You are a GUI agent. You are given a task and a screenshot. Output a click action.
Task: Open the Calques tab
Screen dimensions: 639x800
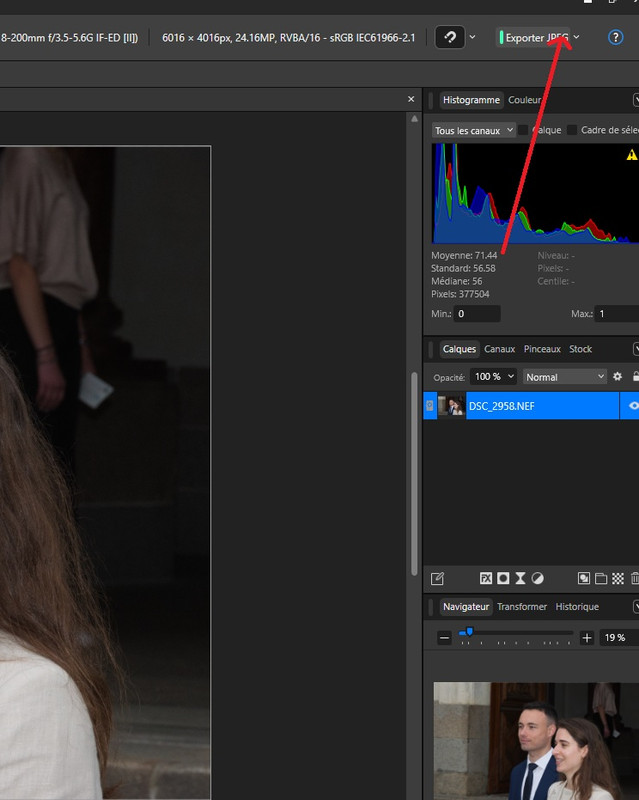459,349
